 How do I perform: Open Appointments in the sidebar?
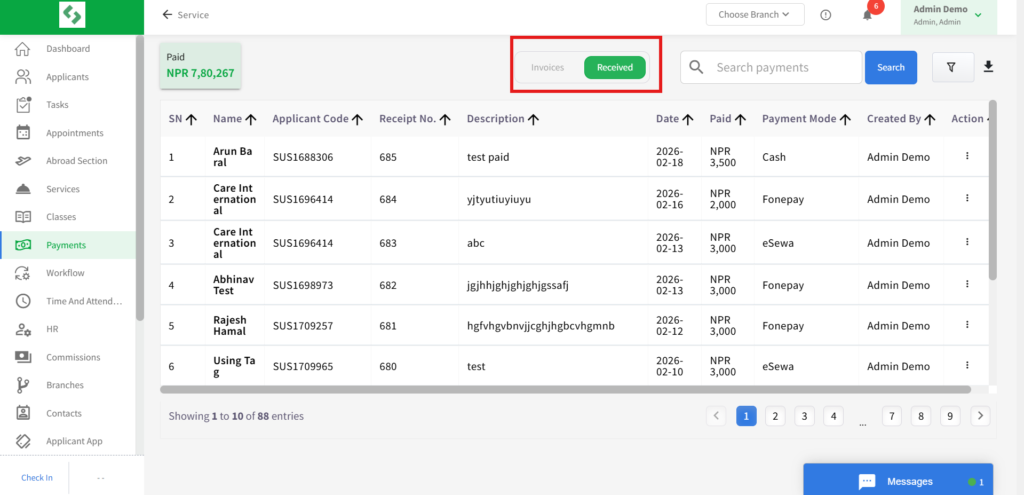74,133
